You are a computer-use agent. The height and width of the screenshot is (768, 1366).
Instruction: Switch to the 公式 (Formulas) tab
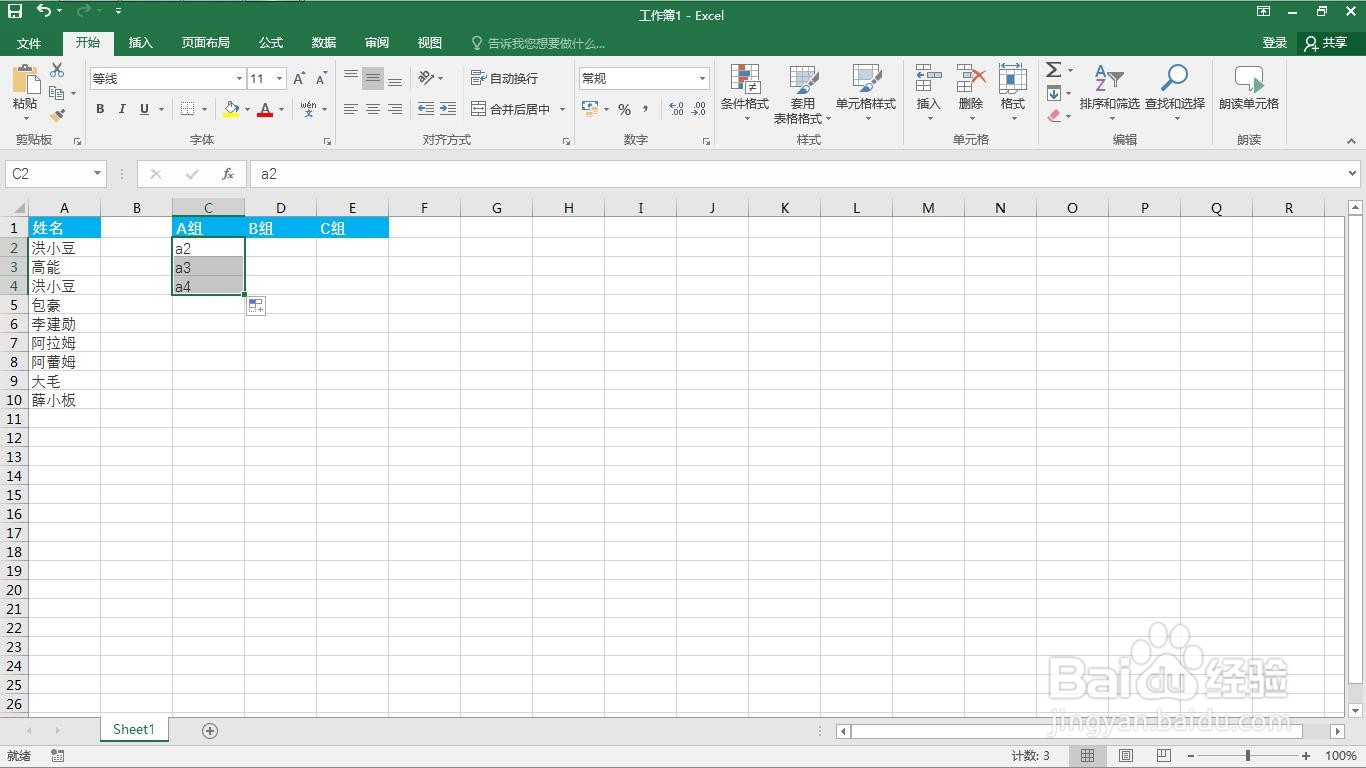[271, 43]
